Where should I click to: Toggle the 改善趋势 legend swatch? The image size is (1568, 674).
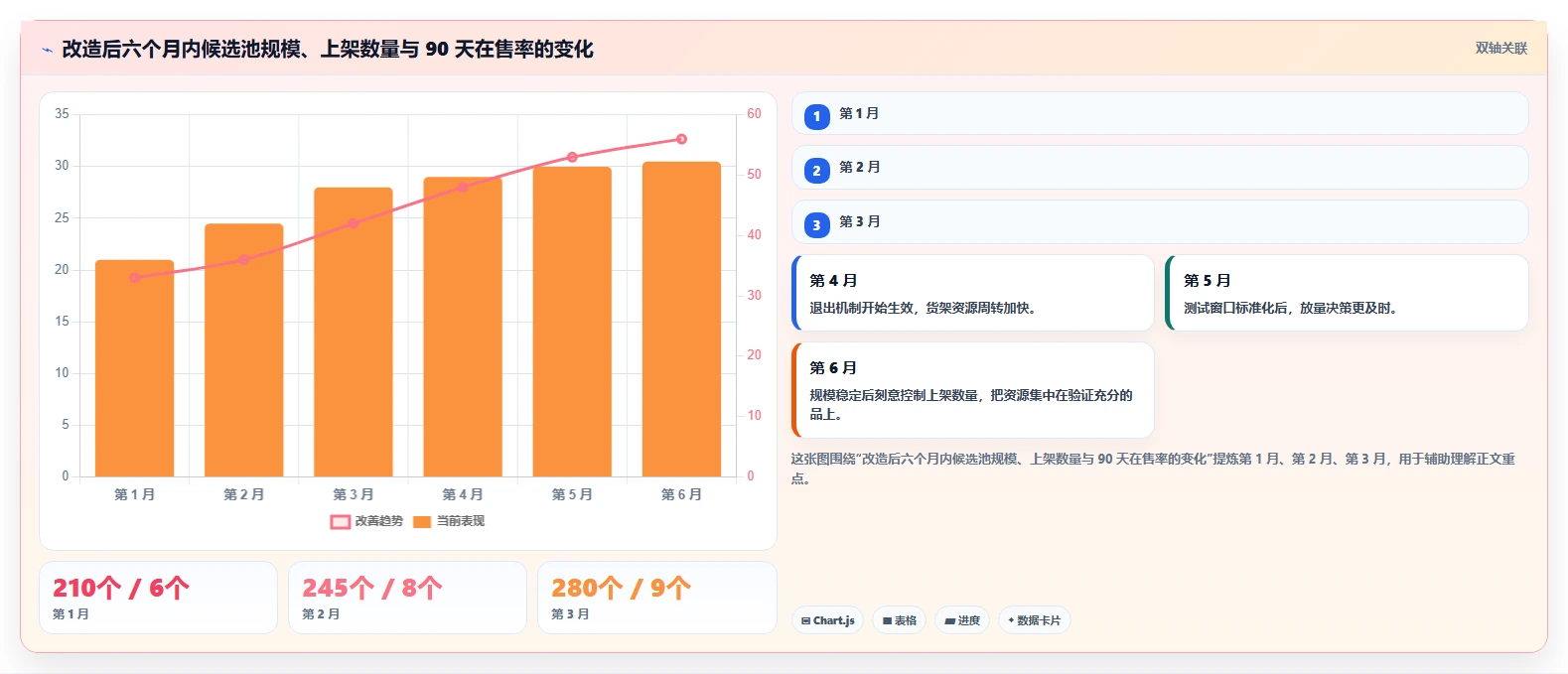tap(340, 521)
